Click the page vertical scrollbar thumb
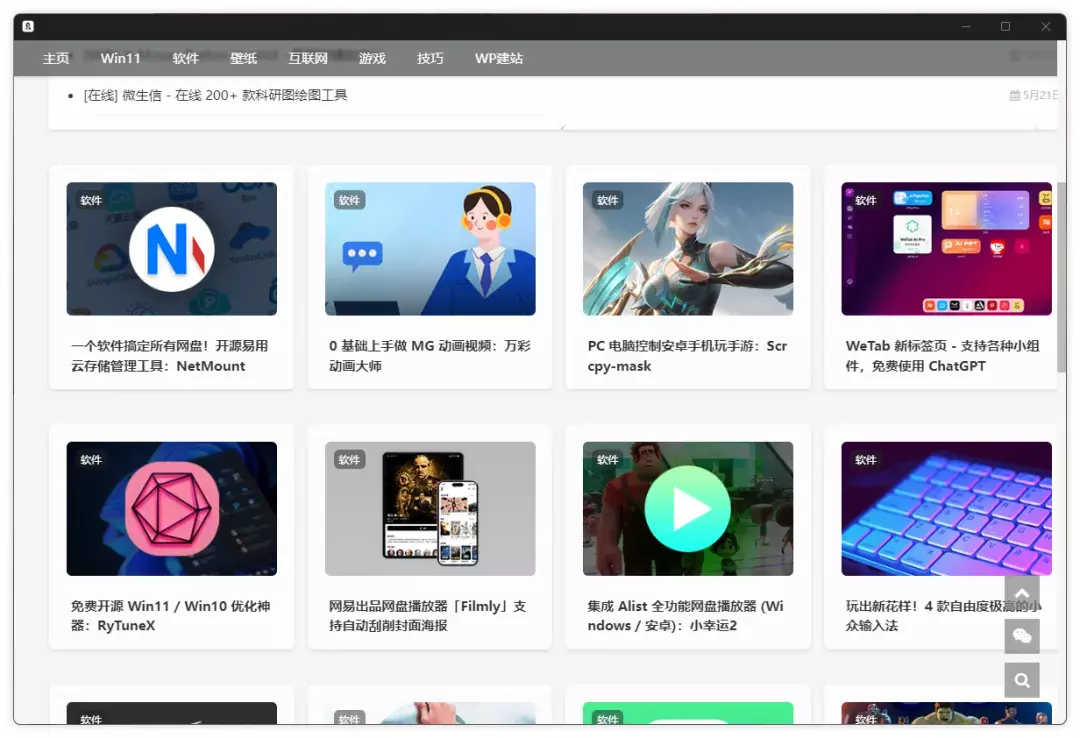This screenshot has height=738, width=1080. coord(1061,277)
